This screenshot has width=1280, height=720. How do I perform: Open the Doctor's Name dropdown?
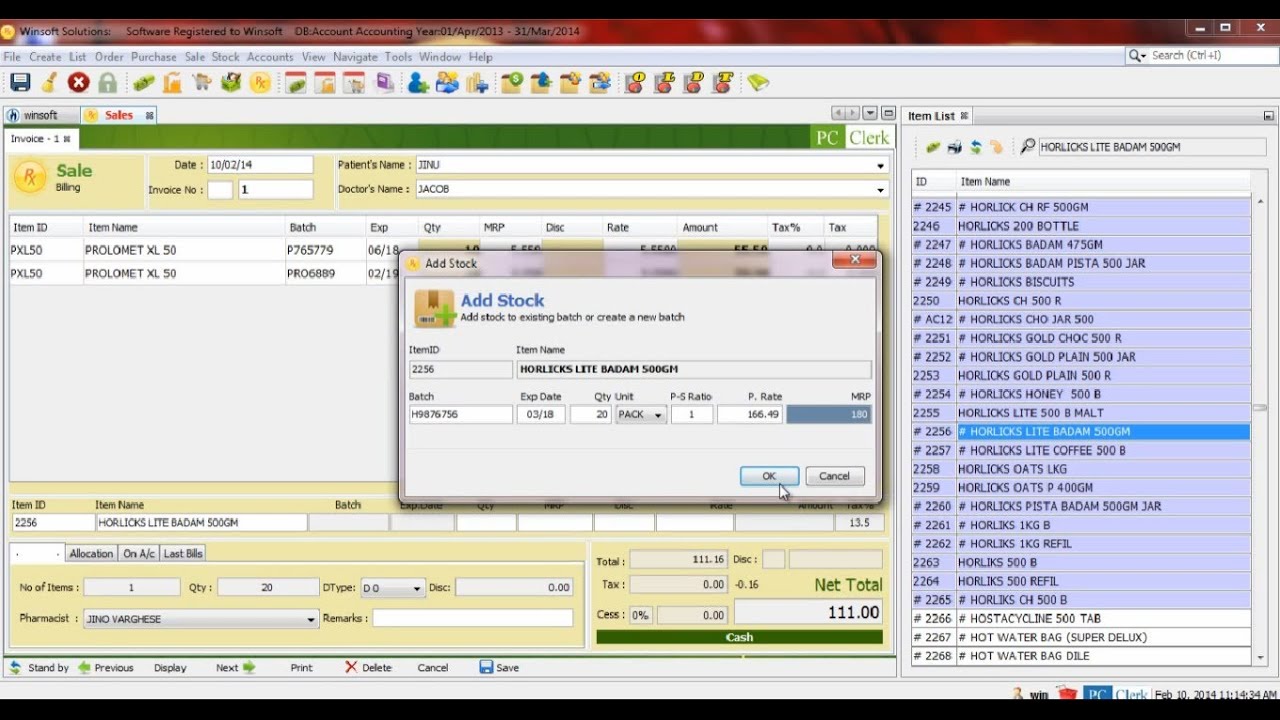pyautogui.click(x=880, y=189)
